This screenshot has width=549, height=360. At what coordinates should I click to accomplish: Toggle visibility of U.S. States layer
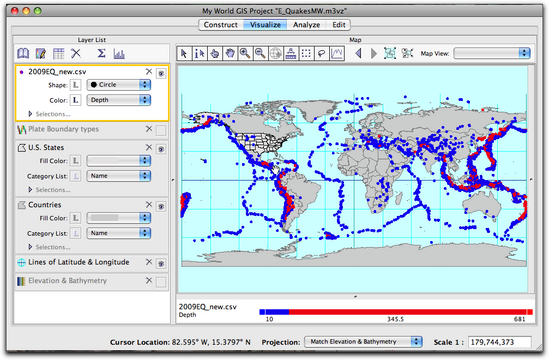tap(161, 149)
